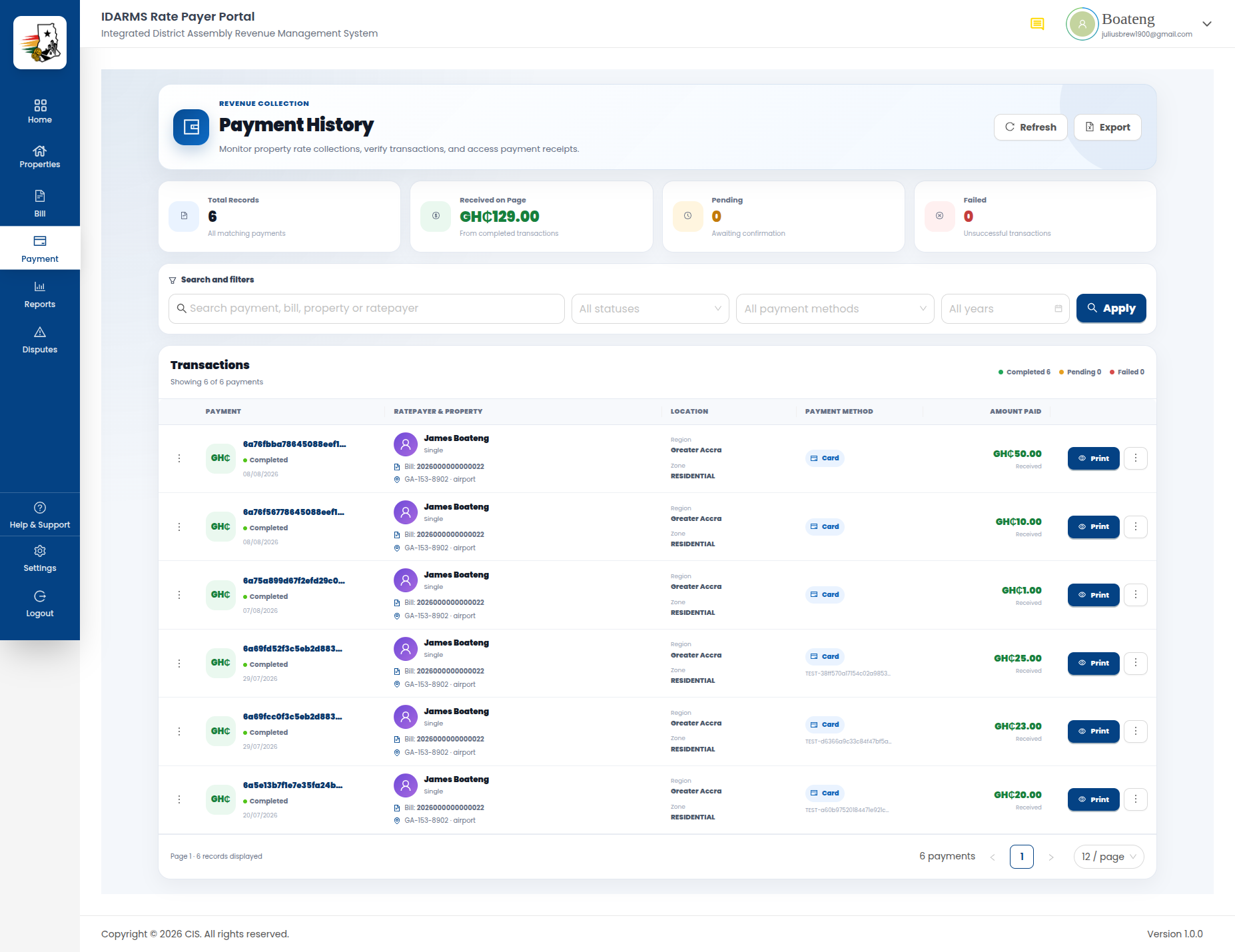Click the Logout icon
The image size is (1235, 952).
[40, 596]
